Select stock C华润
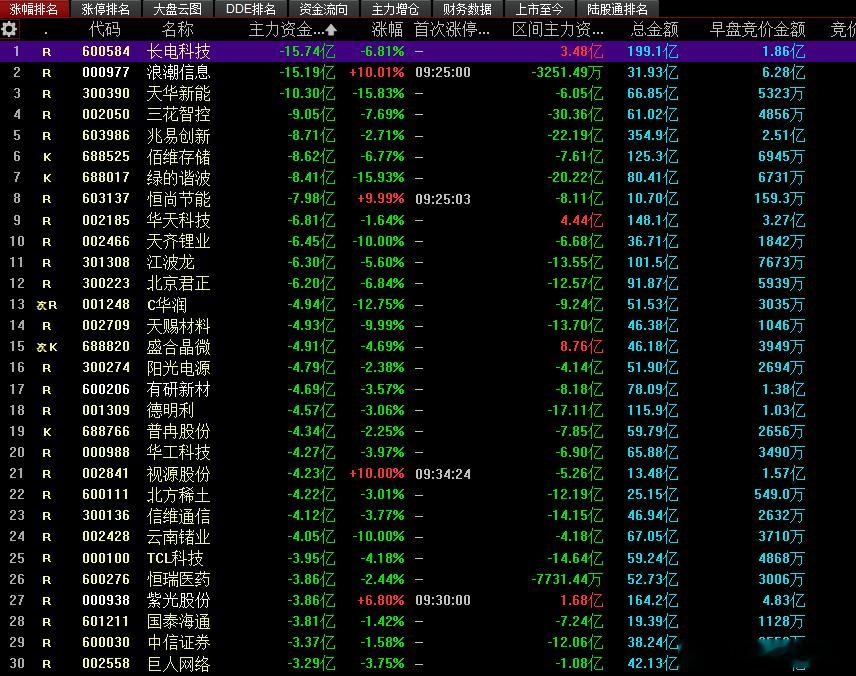This screenshot has height=676, width=856. pos(167,305)
